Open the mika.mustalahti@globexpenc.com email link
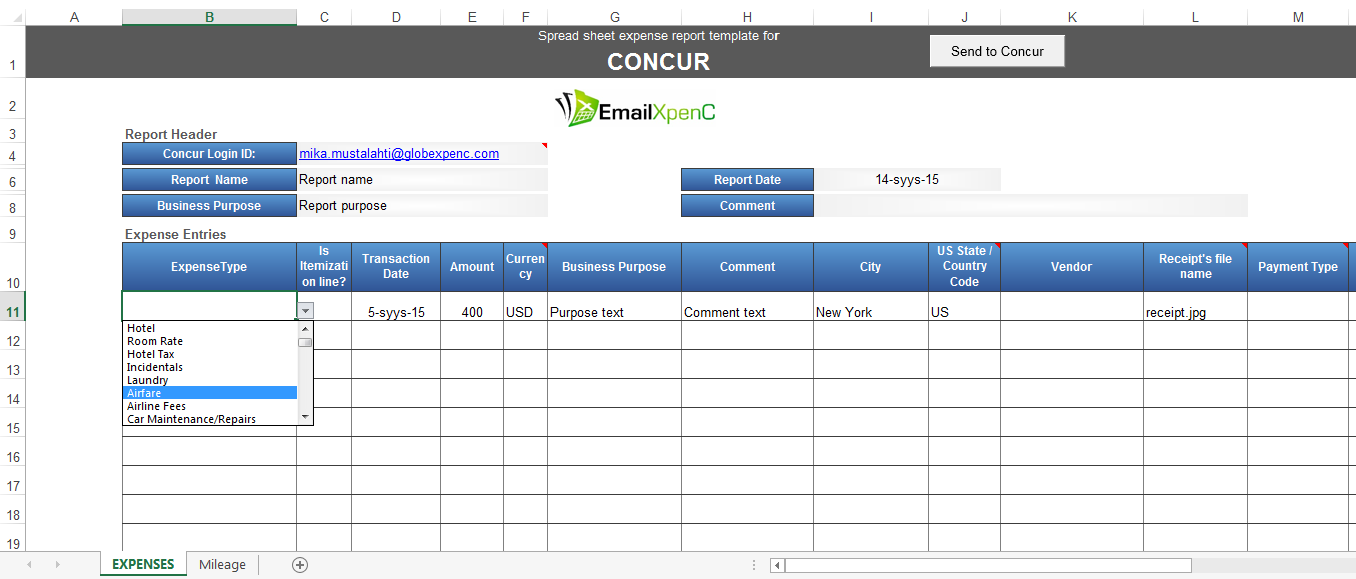 pyautogui.click(x=399, y=154)
